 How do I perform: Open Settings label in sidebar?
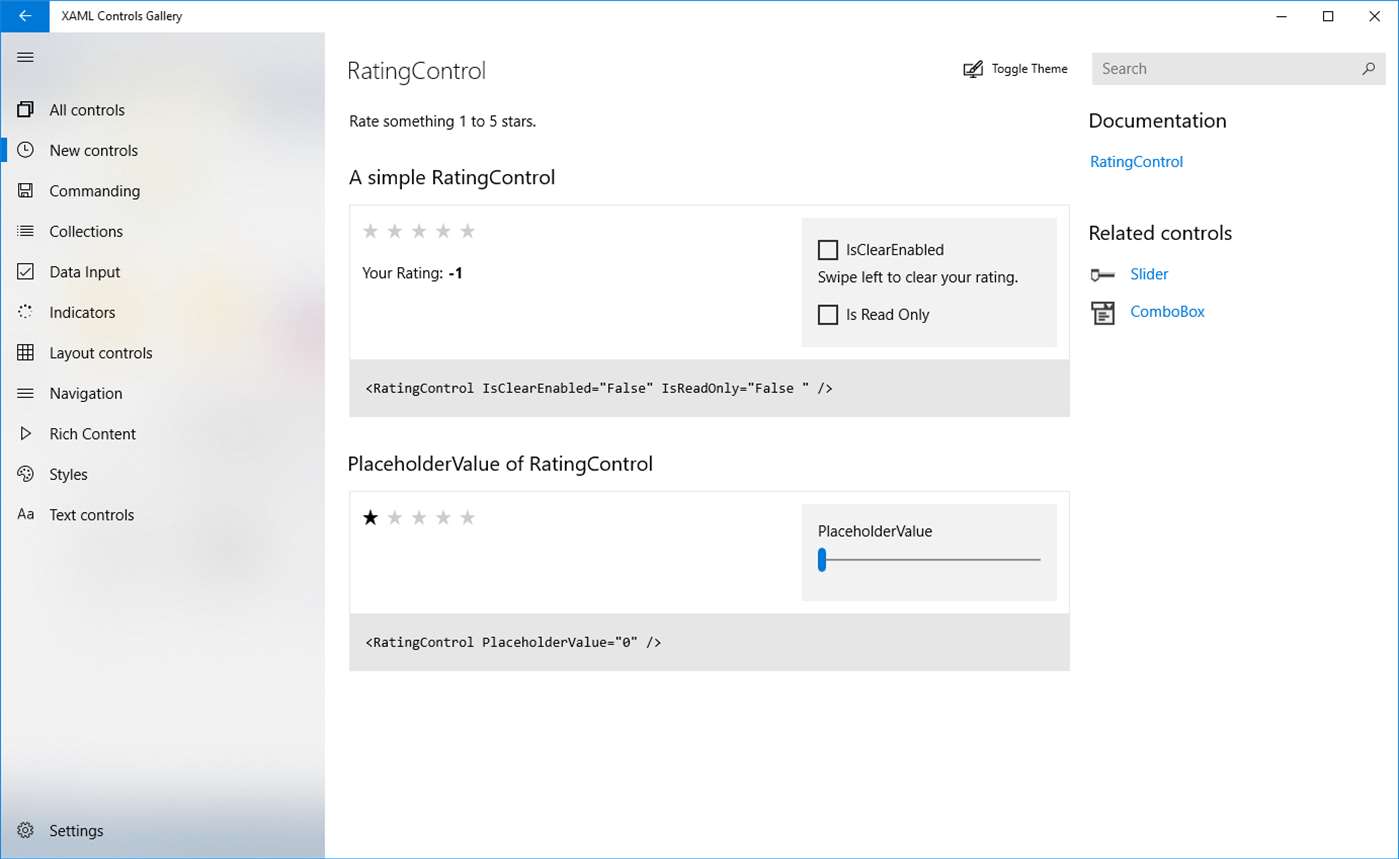[77, 831]
